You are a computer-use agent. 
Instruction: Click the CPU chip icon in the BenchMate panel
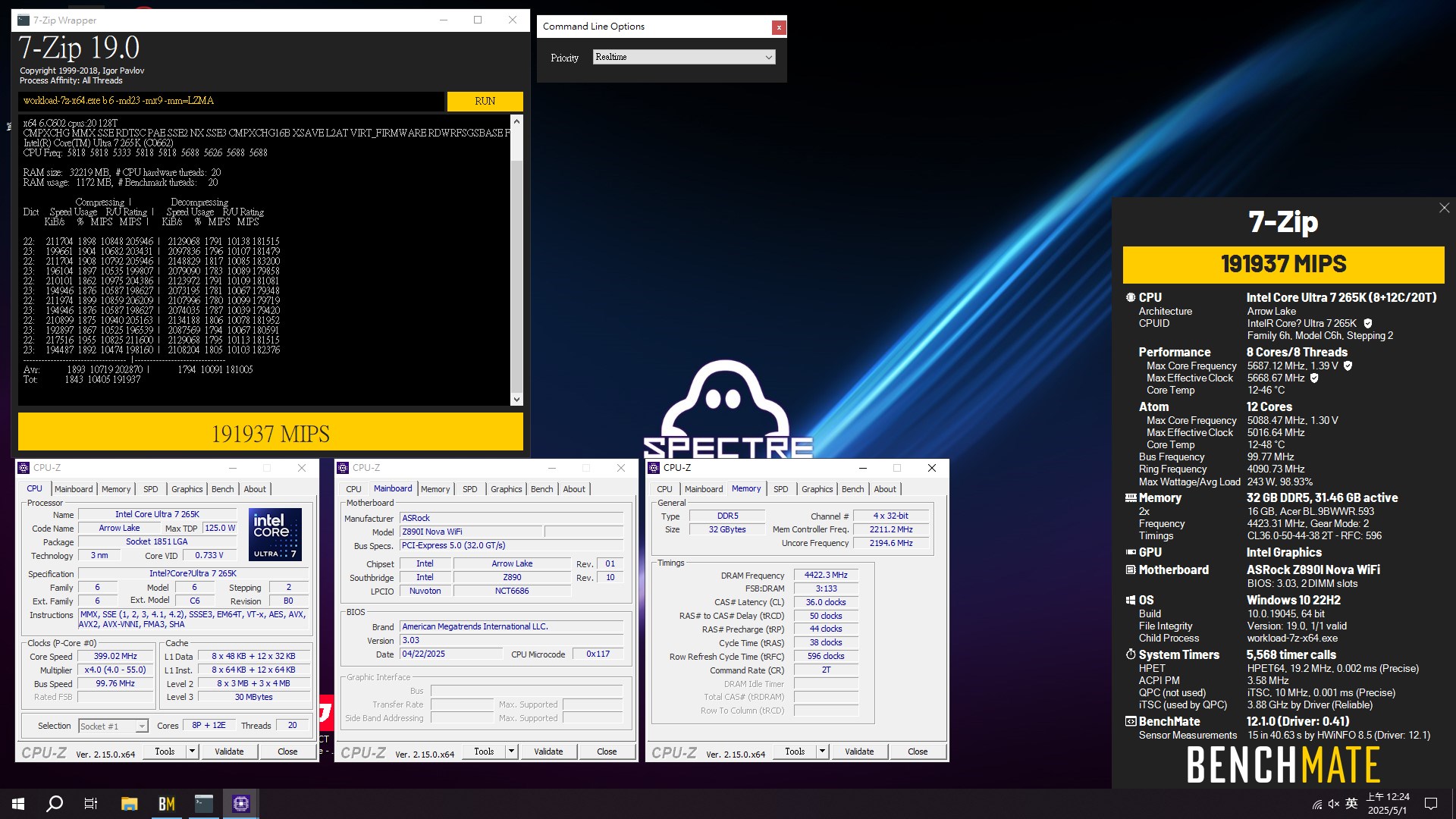(1131, 298)
